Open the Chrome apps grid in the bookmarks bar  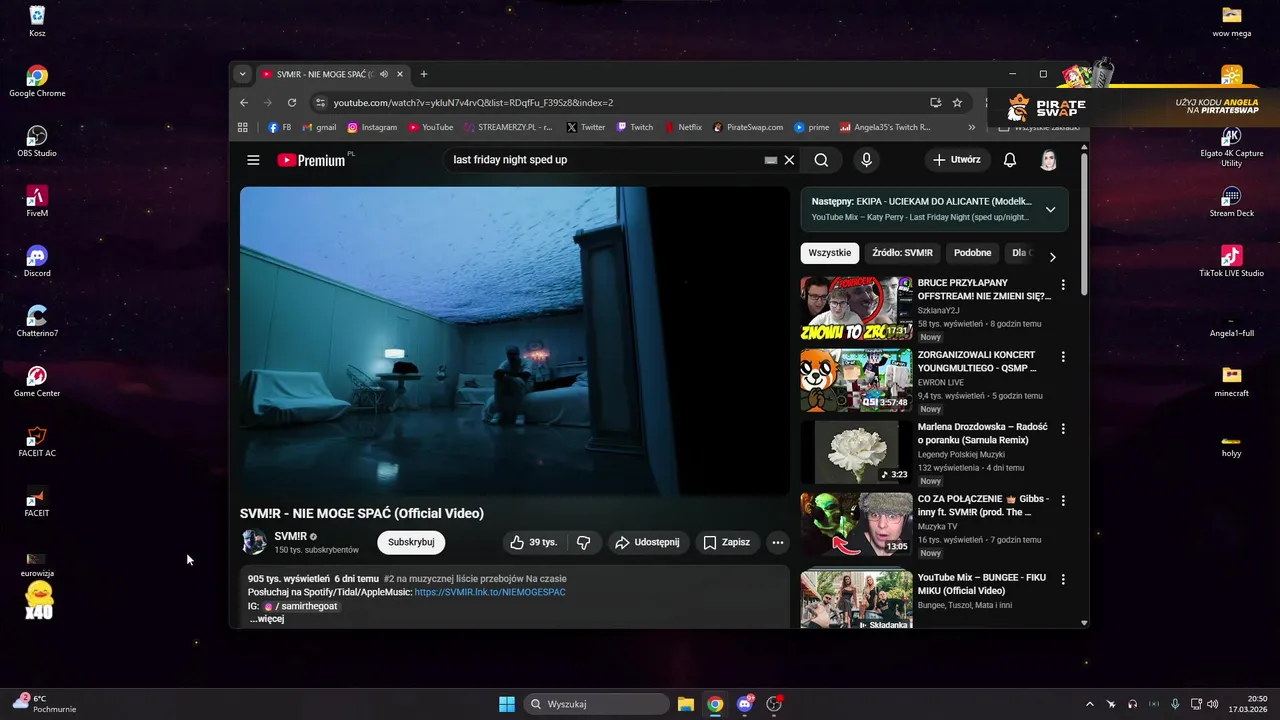pos(242,127)
